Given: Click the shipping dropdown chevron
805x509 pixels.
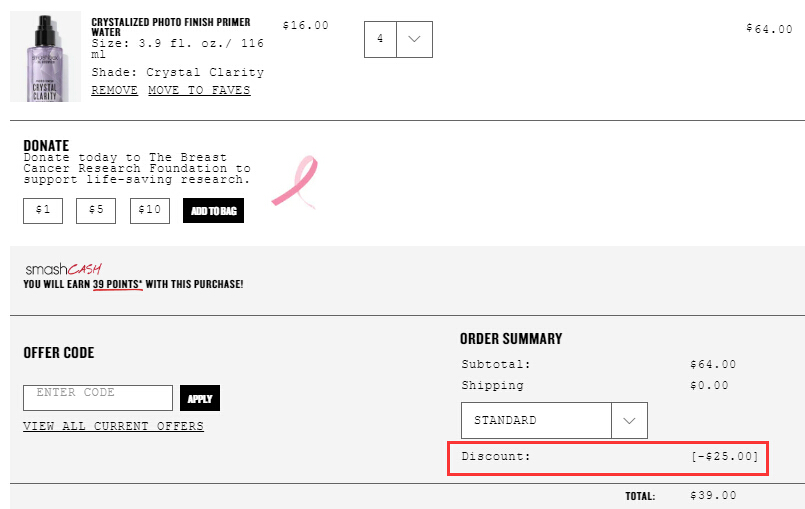Looking at the screenshot, I should (x=629, y=420).
